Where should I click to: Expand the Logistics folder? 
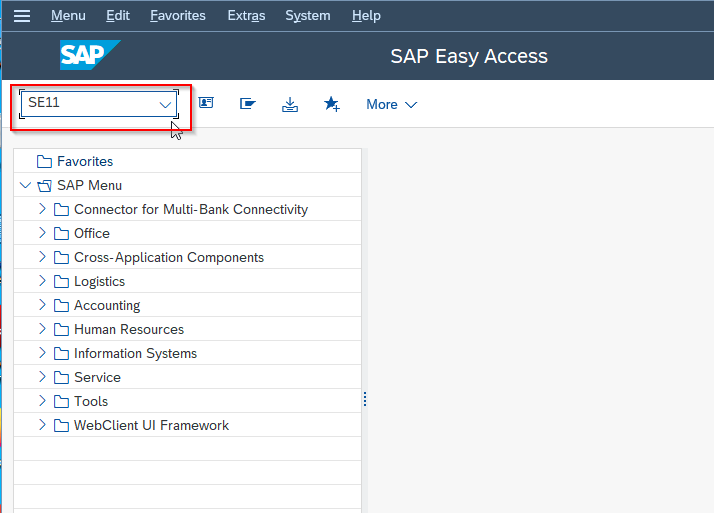click(42, 281)
